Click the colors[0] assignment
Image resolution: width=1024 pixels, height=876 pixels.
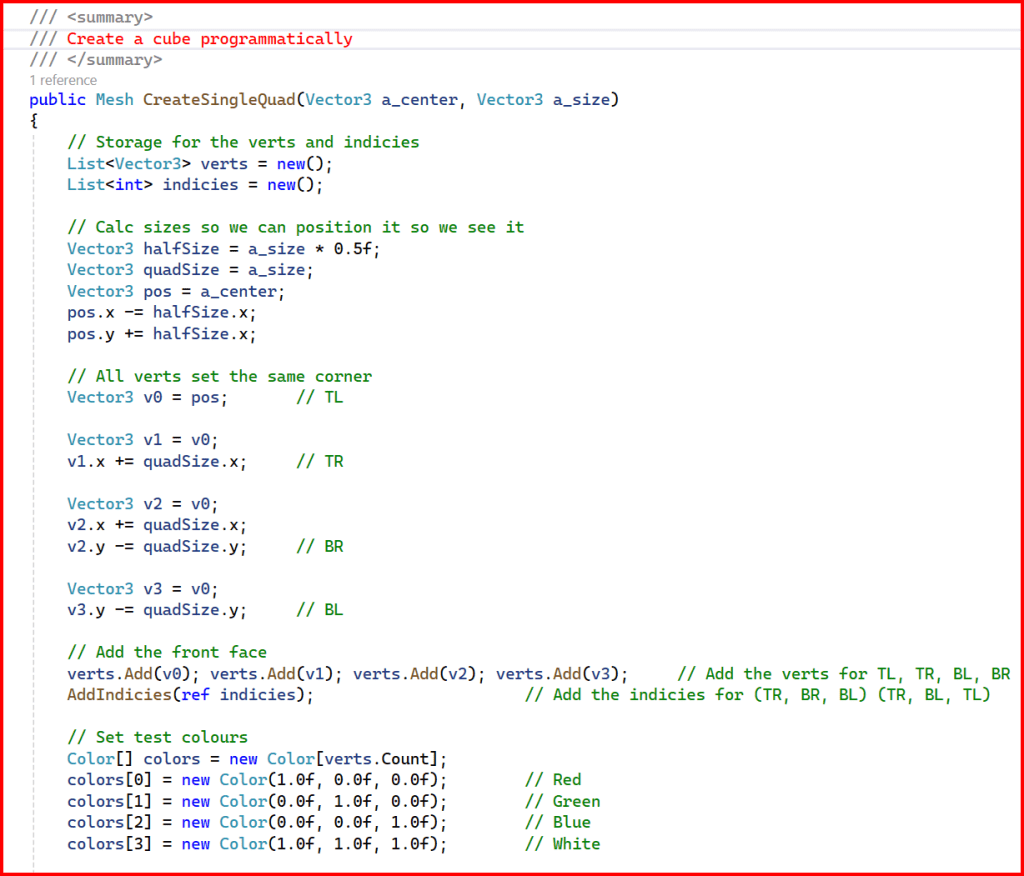(x=105, y=780)
